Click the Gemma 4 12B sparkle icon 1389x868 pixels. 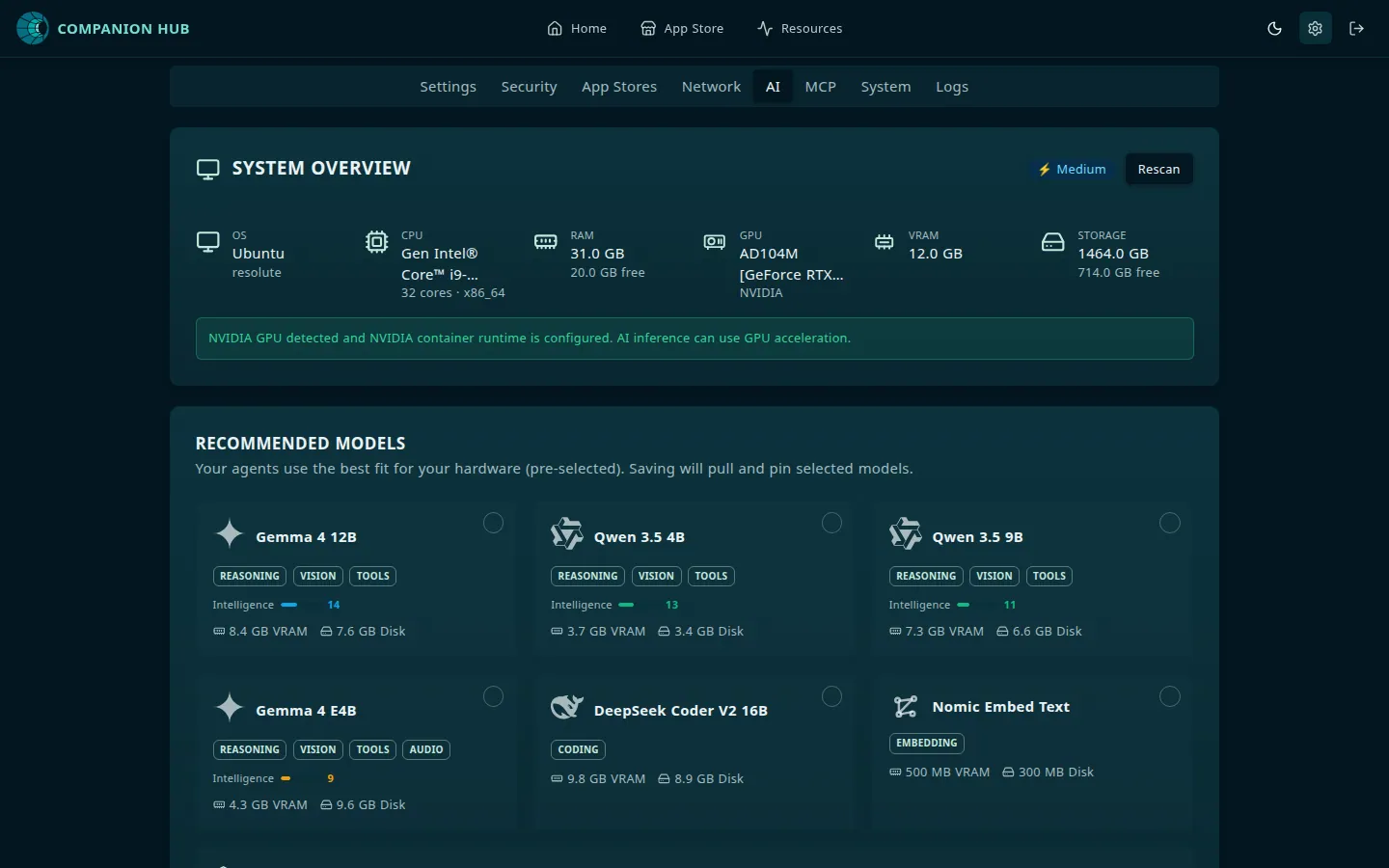click(229, 533)
